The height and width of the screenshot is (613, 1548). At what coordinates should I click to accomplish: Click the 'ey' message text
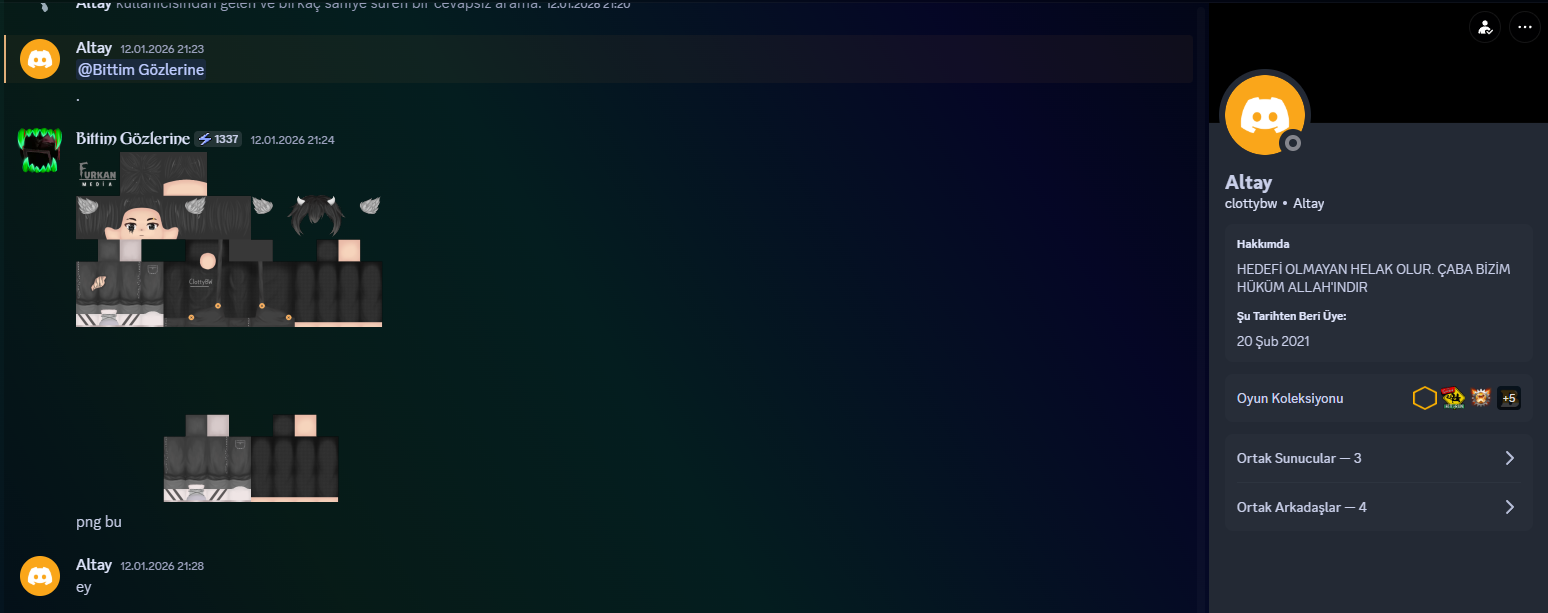[x=84, y=587]
